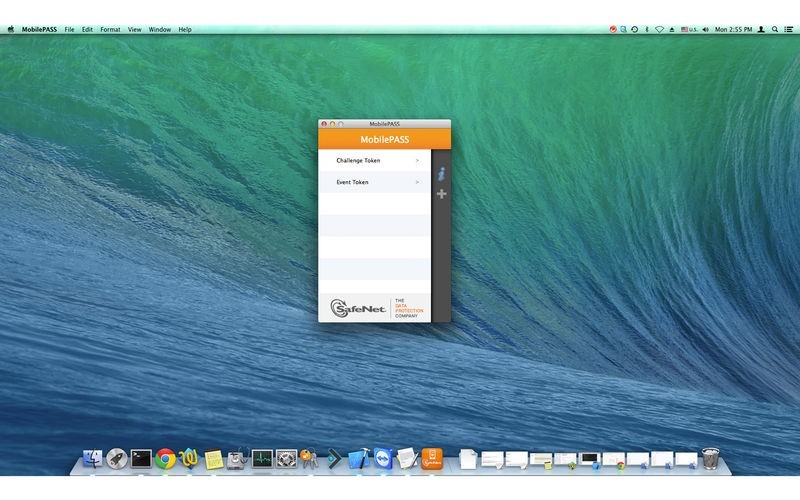Select the Event Token row label

352,183
